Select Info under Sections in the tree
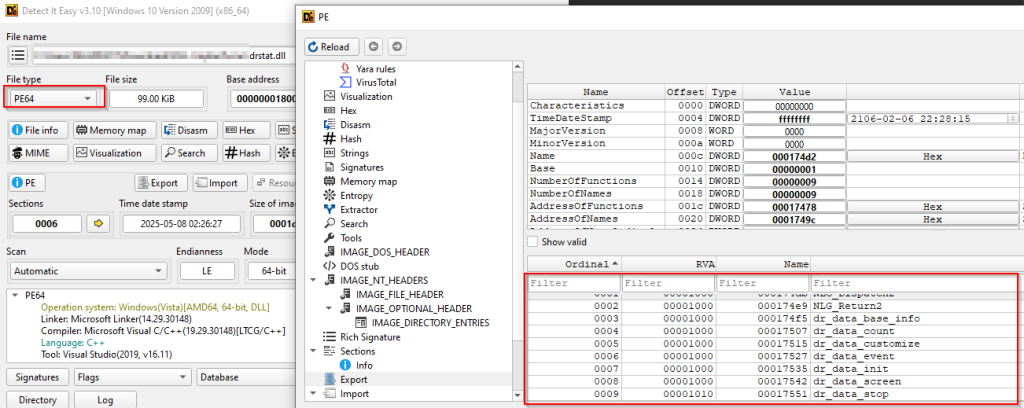1024x408 pixels. [364, 366]
